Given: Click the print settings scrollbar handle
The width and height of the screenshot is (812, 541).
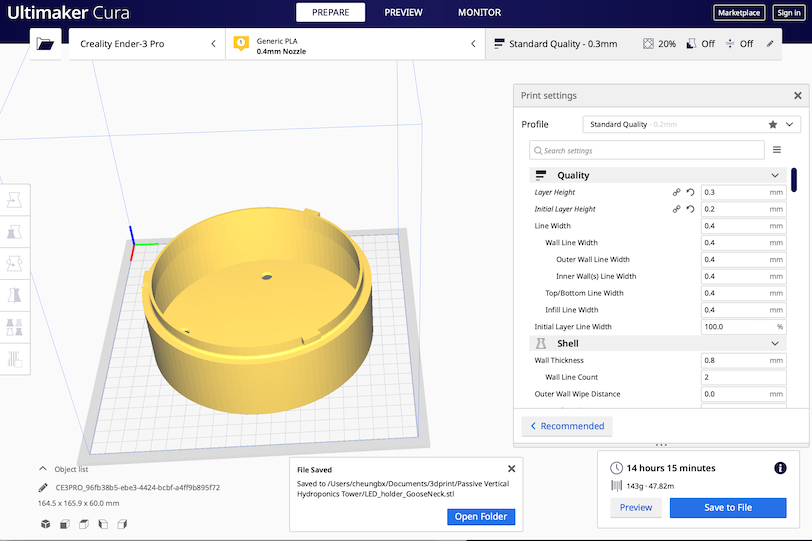Looking at the screenshot, I should coord(794,180).
